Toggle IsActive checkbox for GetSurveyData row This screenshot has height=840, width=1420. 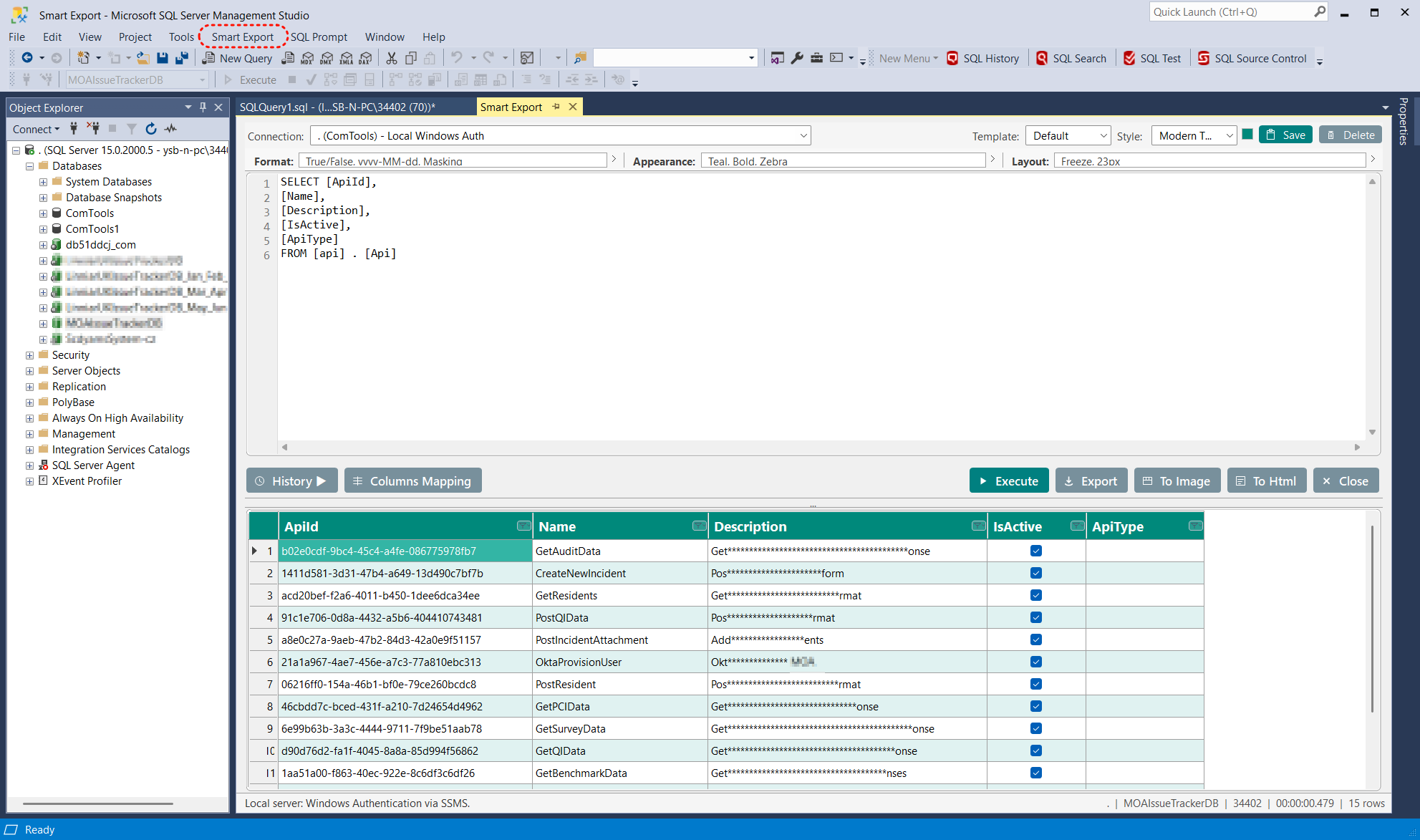point(1036,728)
